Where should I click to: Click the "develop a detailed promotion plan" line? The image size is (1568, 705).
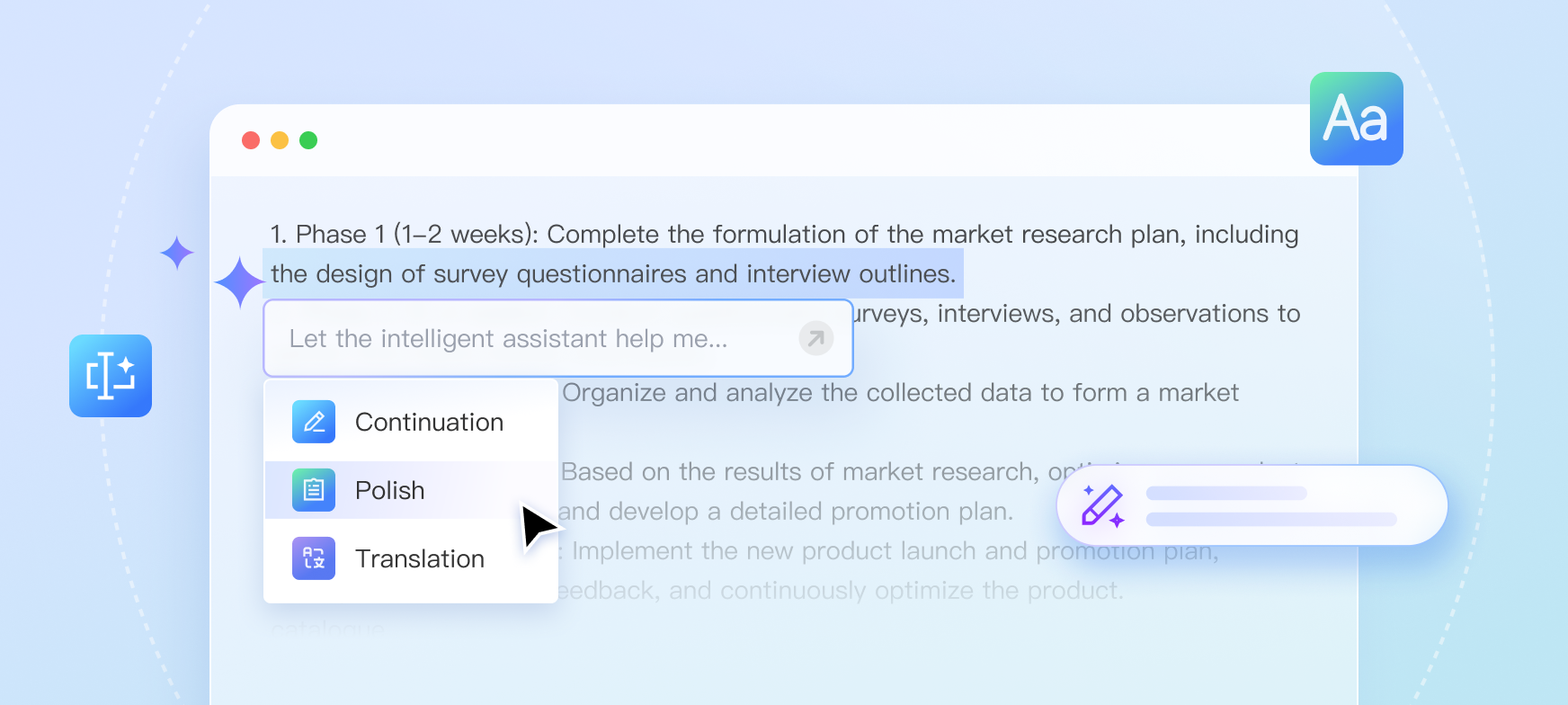point(785,512)
